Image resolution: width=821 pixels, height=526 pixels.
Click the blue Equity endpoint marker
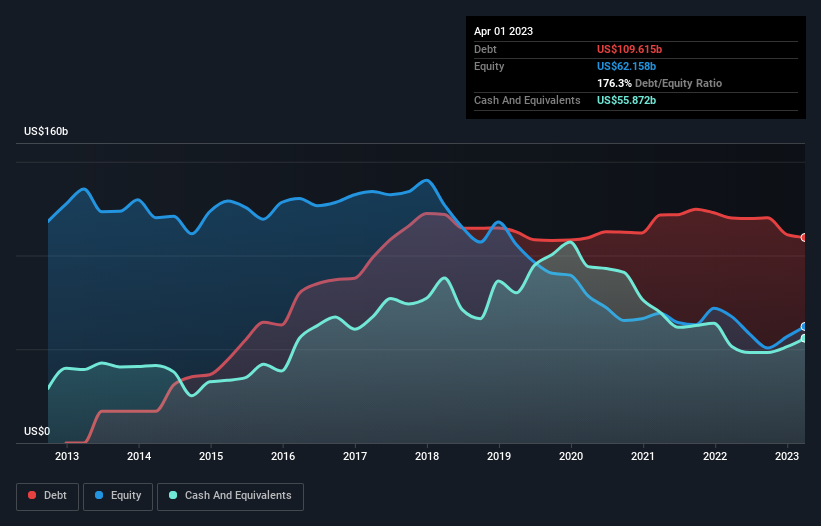pos(804,327)
